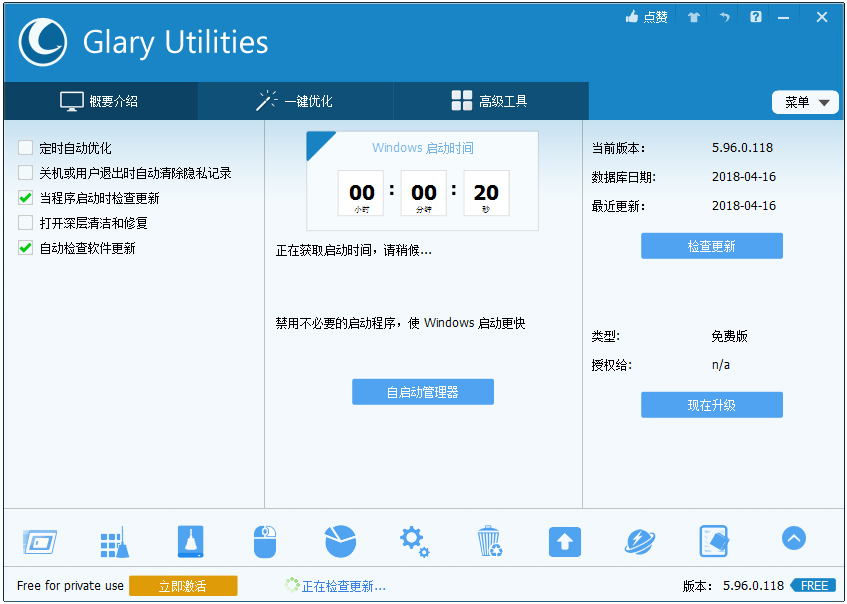847x604 pixels.
Task: Switch to the 一键优化 tab
Action: (295, 101)
